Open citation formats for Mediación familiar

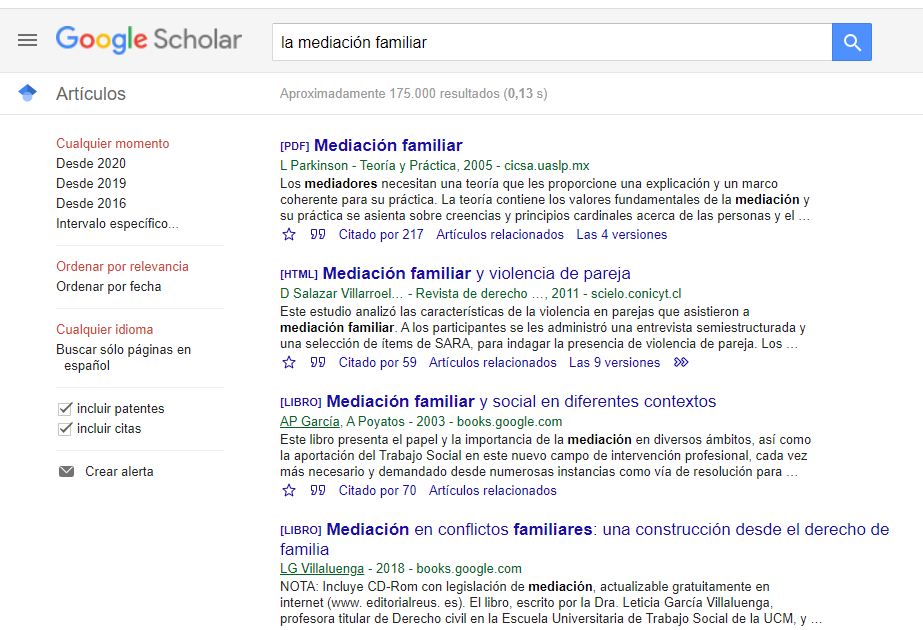click(318, 233)
